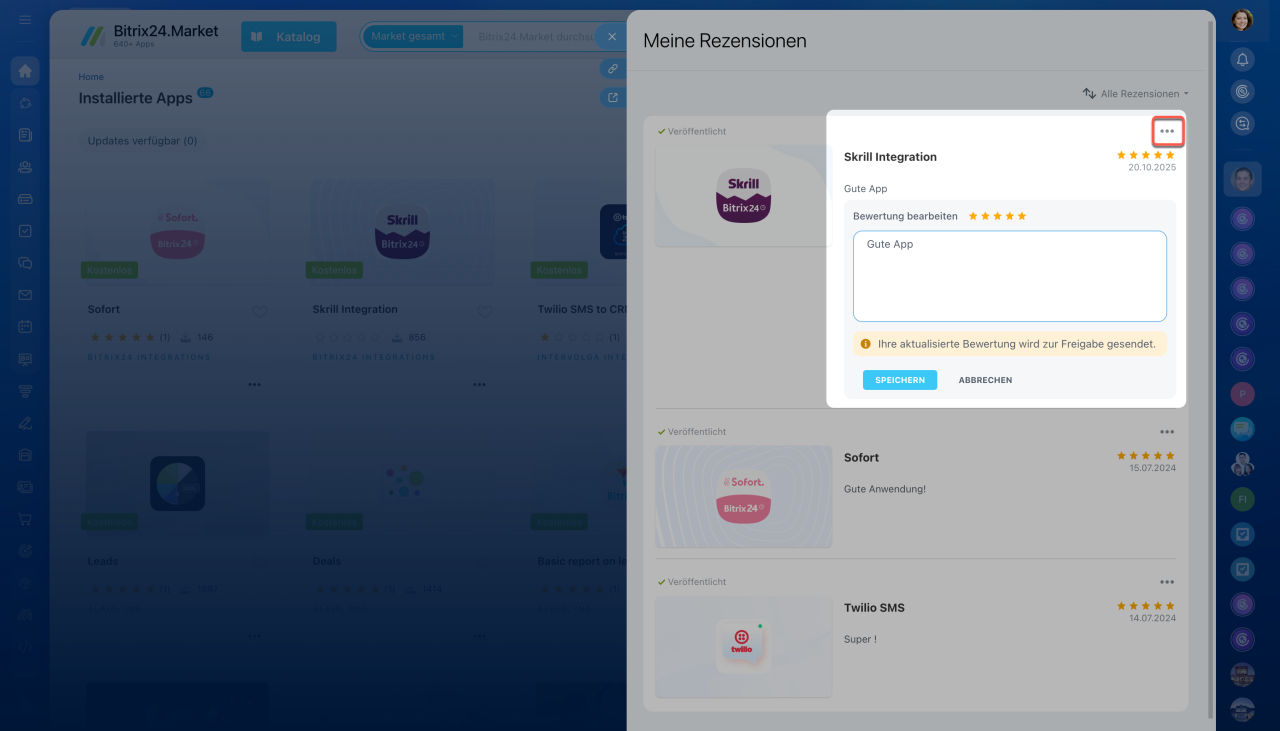Click the 20.10.2025 review date
1280x731 pixels.
coord(1152,167)
